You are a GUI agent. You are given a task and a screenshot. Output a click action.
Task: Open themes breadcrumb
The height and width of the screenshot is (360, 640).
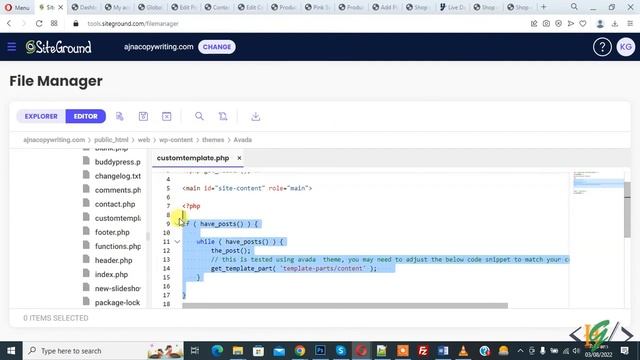213,140
